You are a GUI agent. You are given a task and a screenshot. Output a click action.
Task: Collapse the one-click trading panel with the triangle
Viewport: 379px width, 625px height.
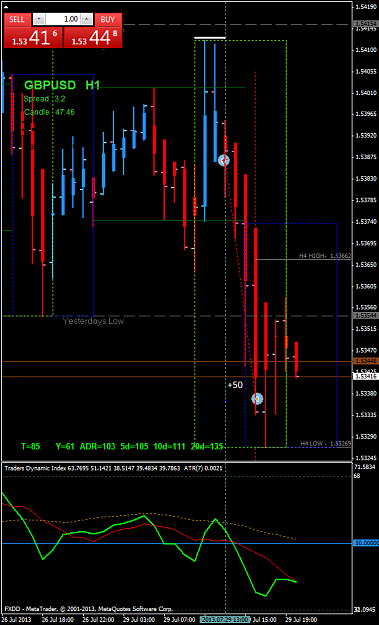(6, 8)
